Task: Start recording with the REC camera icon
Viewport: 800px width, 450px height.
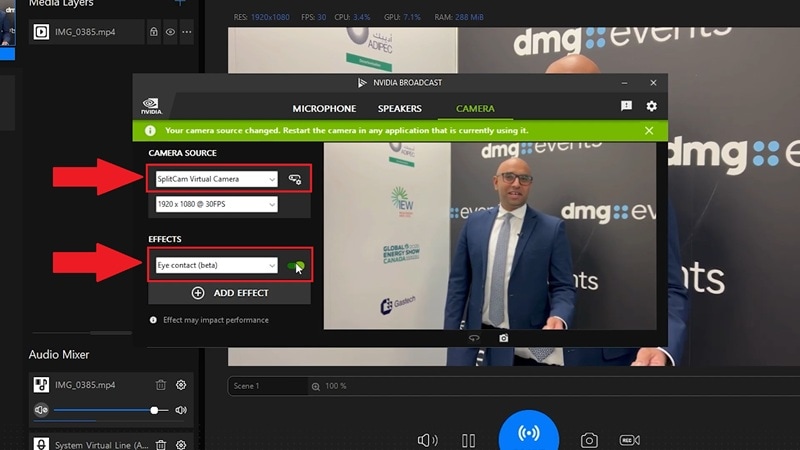Action: click(630, 440)
